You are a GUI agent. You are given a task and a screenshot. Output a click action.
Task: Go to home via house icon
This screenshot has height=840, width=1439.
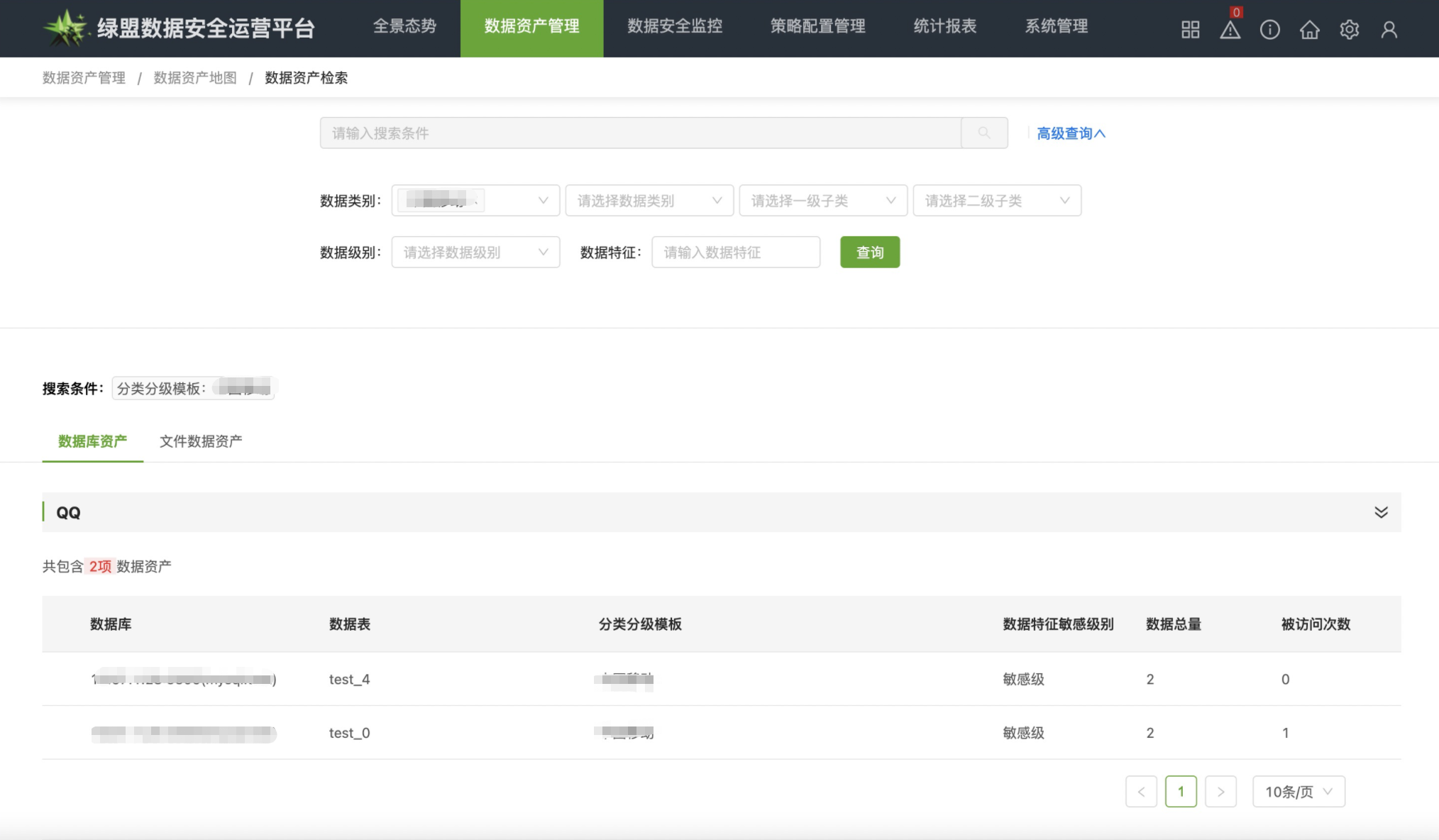tap(1309, 29)
